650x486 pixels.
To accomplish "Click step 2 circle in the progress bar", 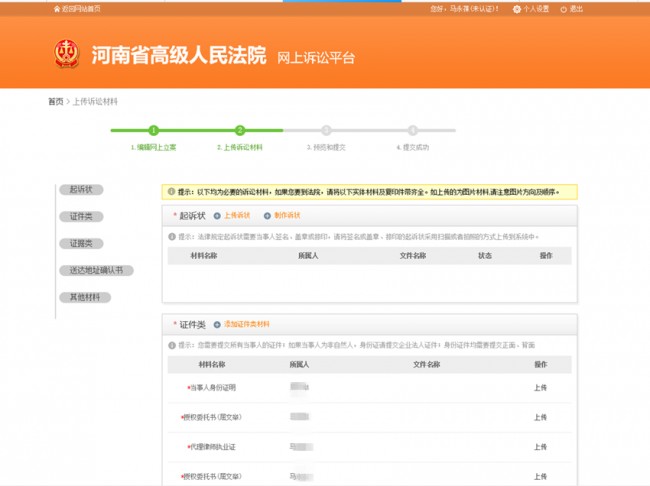I will pos(240,130).
